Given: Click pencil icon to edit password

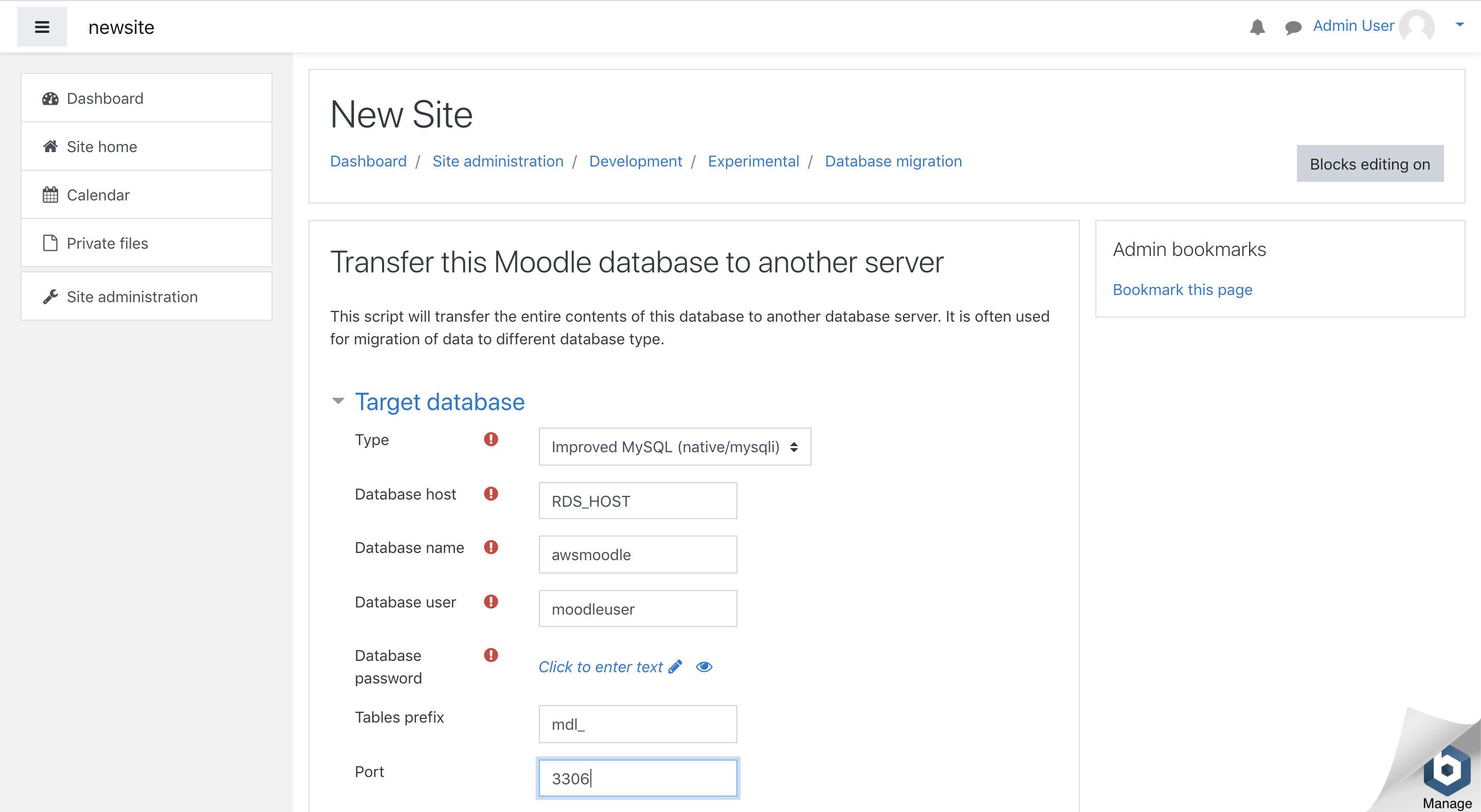Looking at the screenshot, I should [x=675, y=667].
